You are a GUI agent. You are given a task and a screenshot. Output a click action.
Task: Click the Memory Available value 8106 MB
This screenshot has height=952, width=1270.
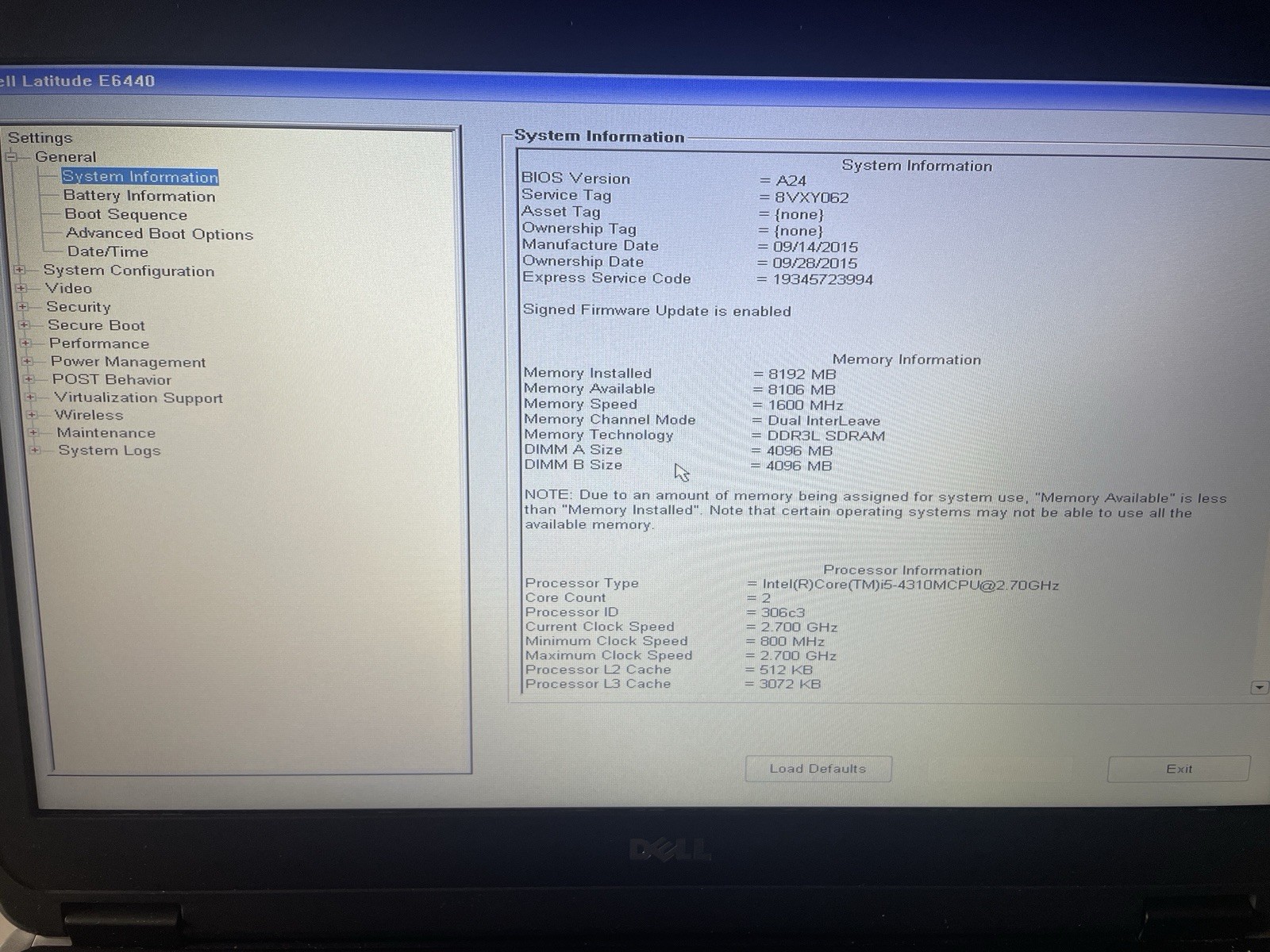coord(802,390)
